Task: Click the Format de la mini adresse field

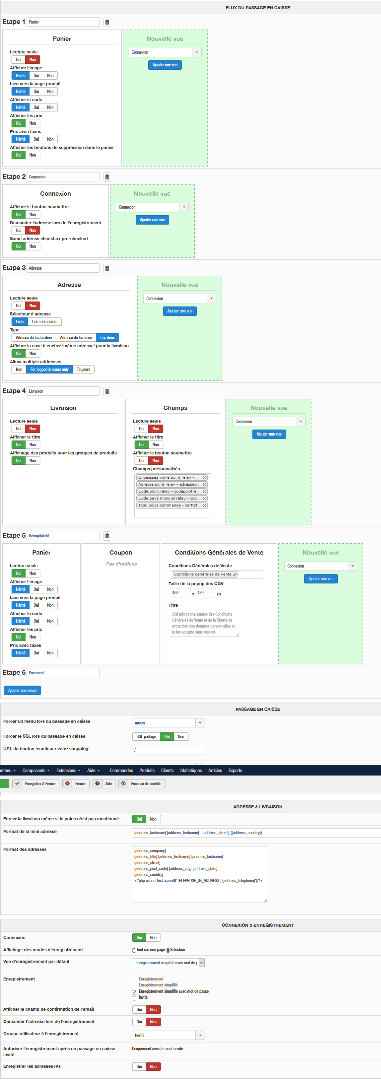Action: pyautogui.click(x=255, y=832)
